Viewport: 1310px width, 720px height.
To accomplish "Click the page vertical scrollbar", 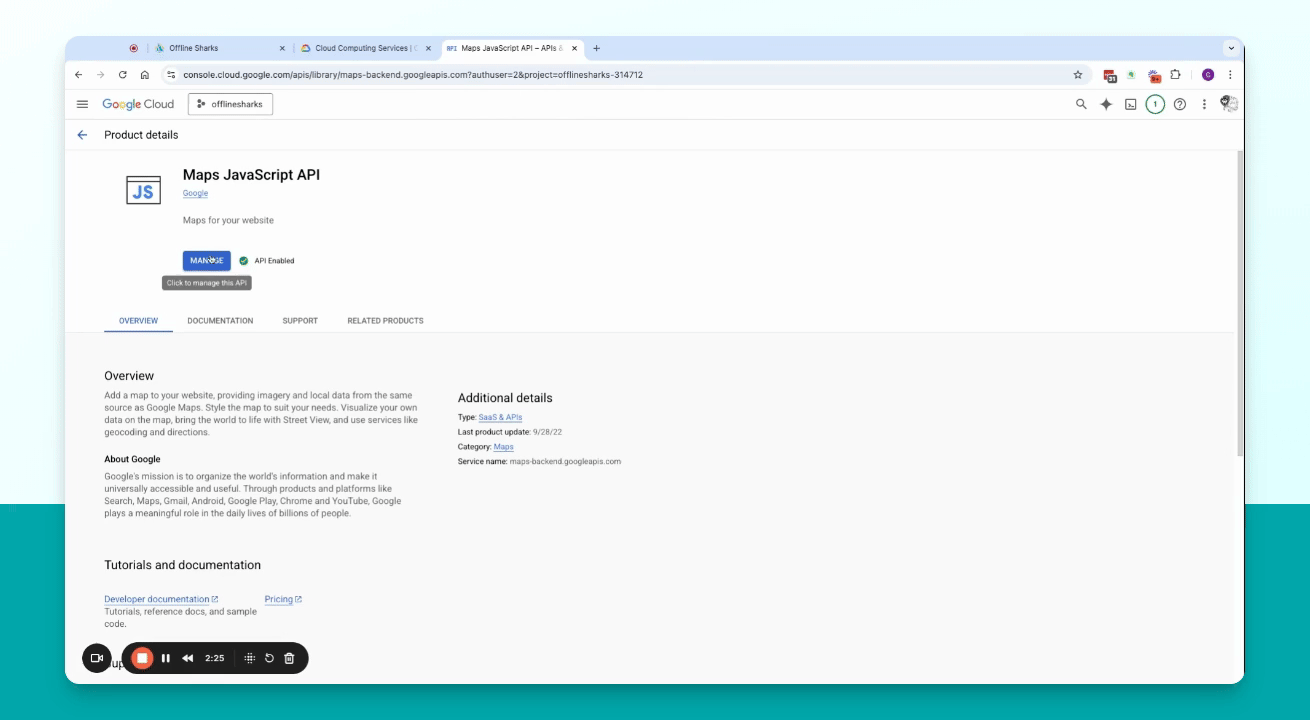I will click(x=1241, y=303).
